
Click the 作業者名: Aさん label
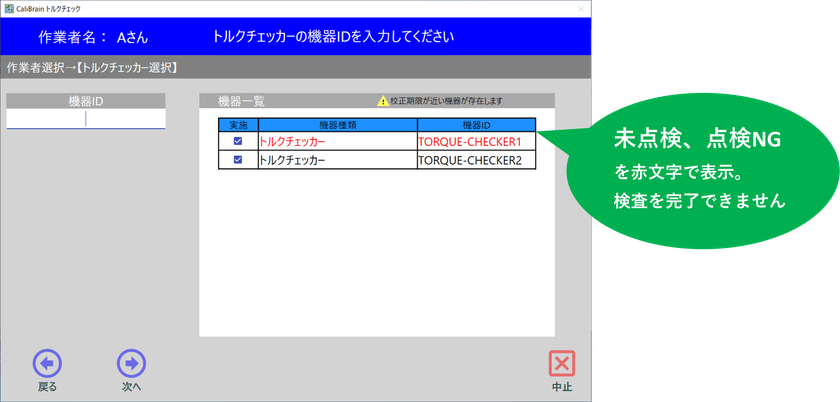point(93,37)
